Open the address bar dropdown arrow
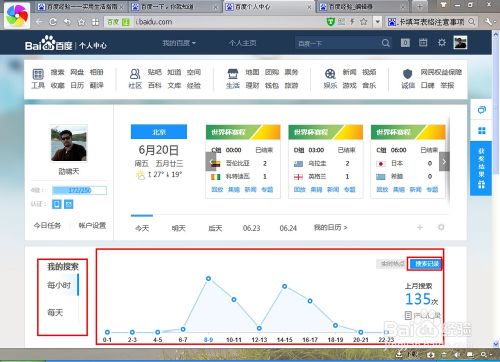This screenshot has height=362, width=500. 377,22
